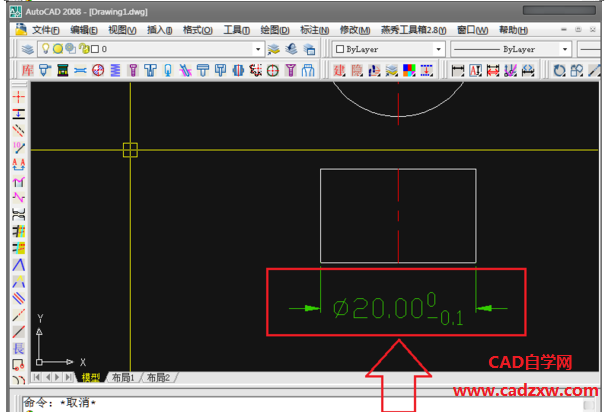The height and width of the screenshot is (414, 607).
Task: Open the Layer States Manager icon
Action: (309, 49)
